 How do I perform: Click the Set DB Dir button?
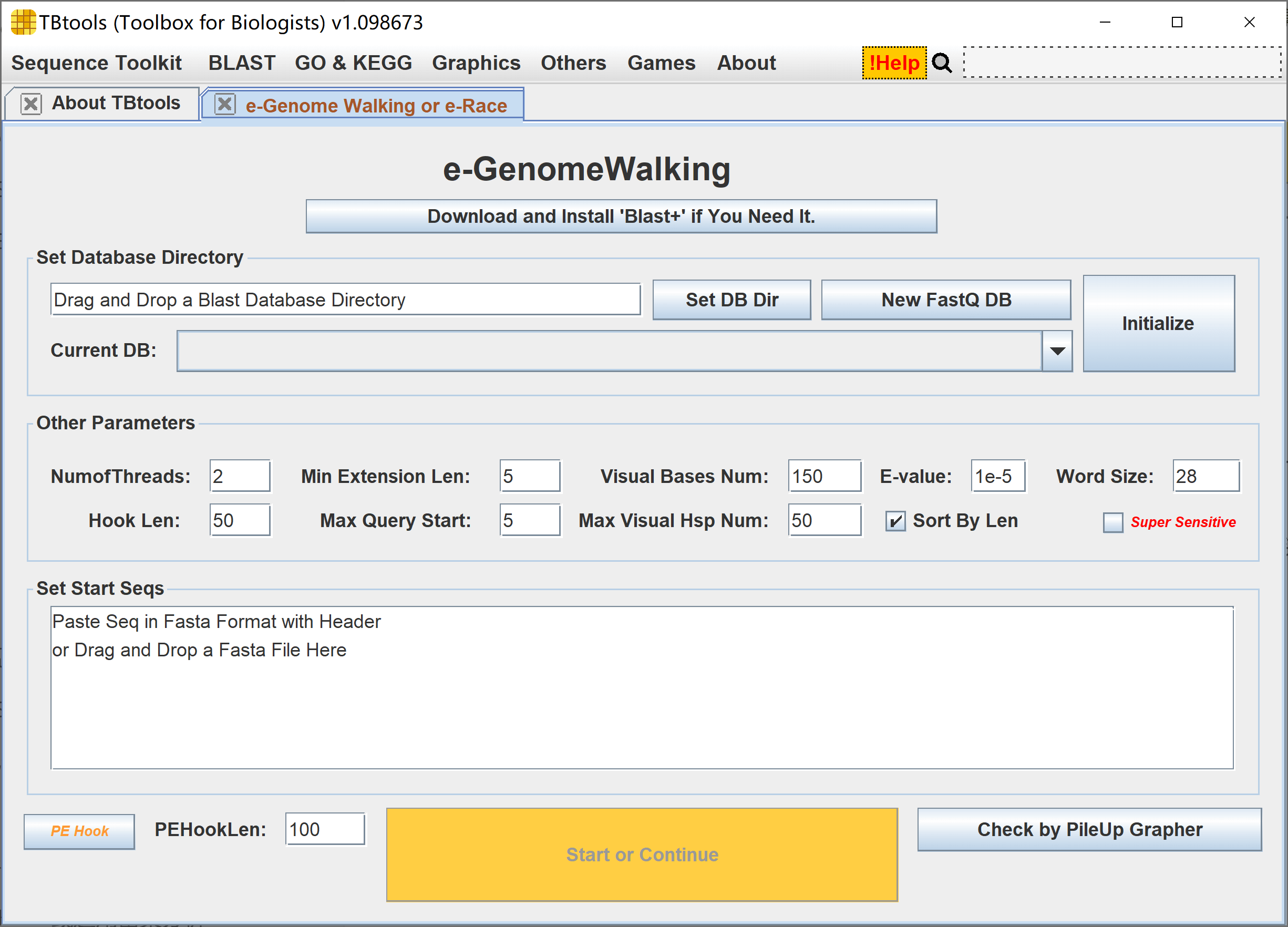pyautogui.click(x=732, y=300)
